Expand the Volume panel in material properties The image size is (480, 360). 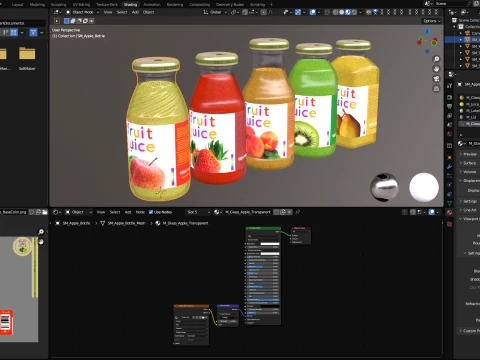(469, 172)
